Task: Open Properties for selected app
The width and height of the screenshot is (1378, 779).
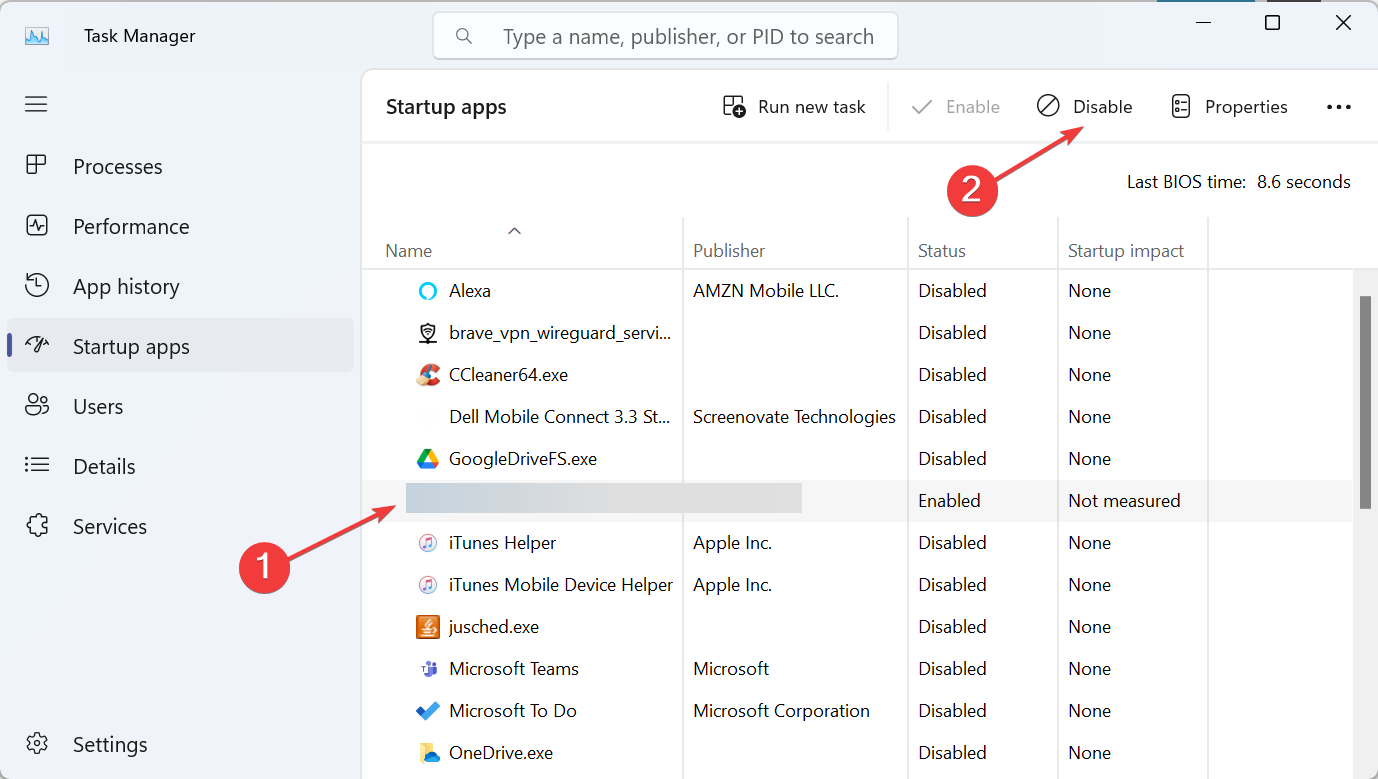Action: tap(1229, 107)
